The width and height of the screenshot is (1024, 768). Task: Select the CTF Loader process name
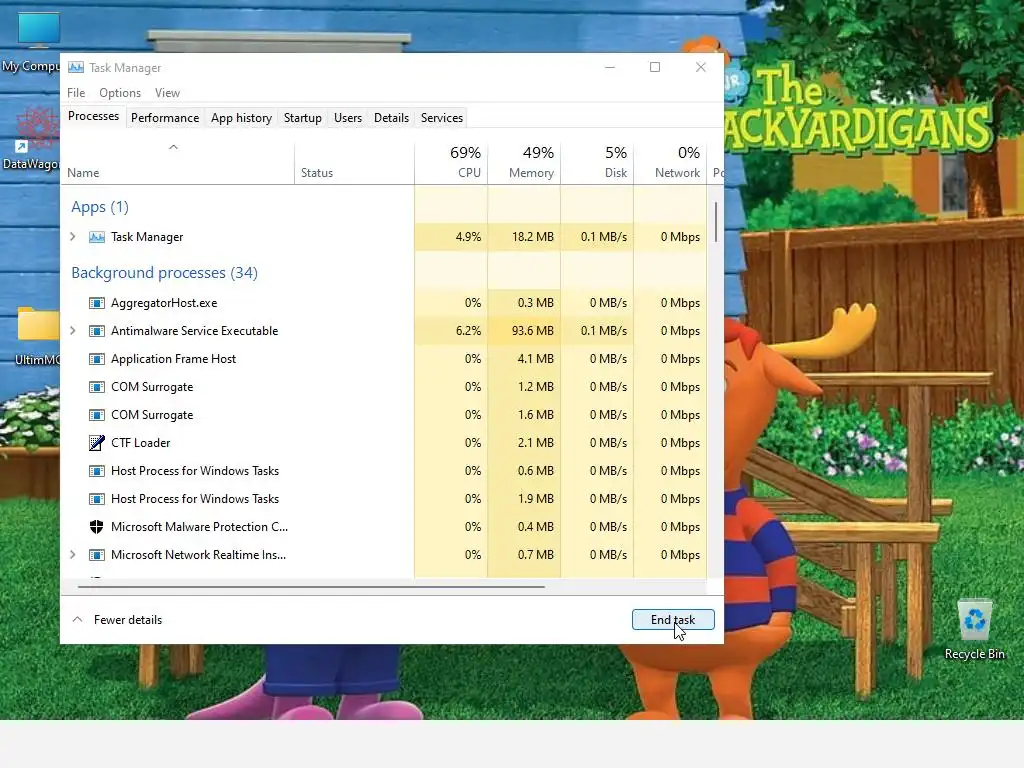(x=140, y=443)
